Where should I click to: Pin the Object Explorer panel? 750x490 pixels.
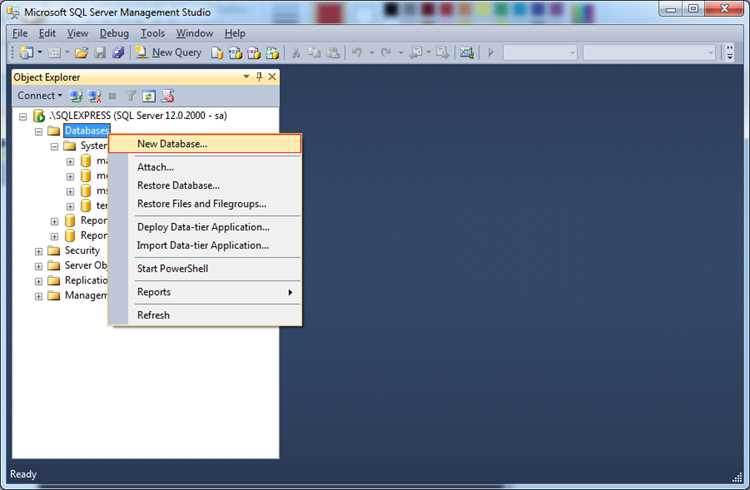[259, 77]
